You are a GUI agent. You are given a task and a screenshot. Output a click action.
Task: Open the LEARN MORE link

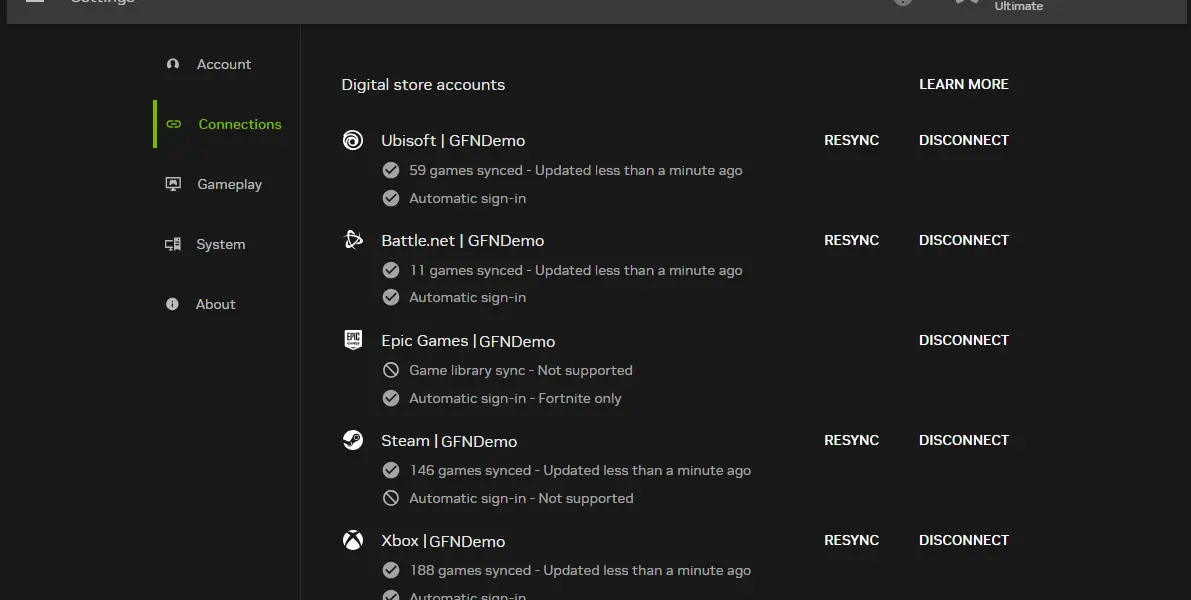click(963, 84)
